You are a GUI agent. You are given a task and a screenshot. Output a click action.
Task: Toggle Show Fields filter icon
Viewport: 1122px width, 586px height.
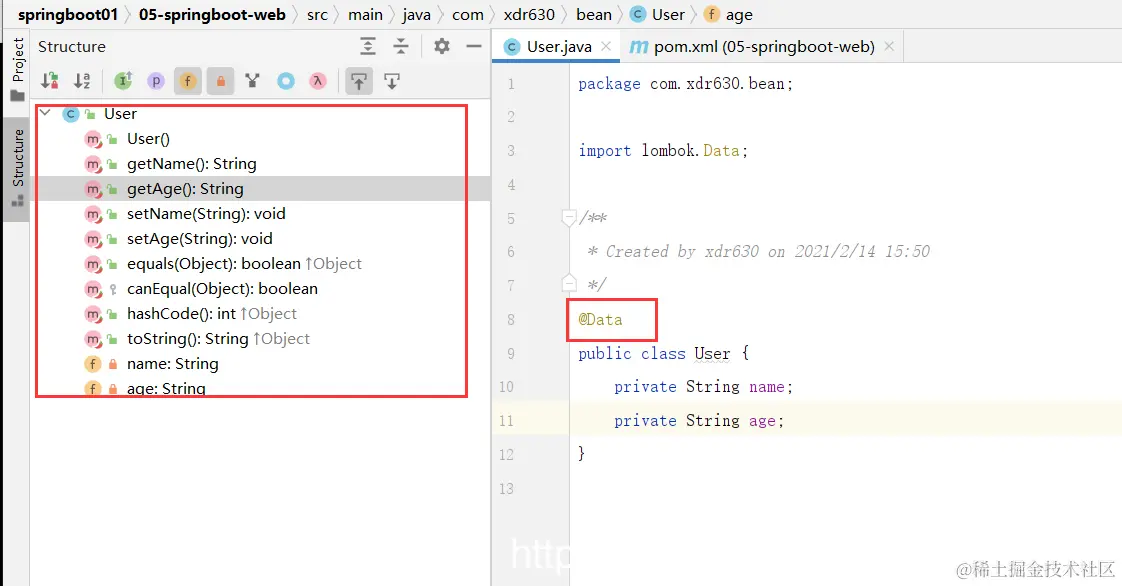point(187,81)
